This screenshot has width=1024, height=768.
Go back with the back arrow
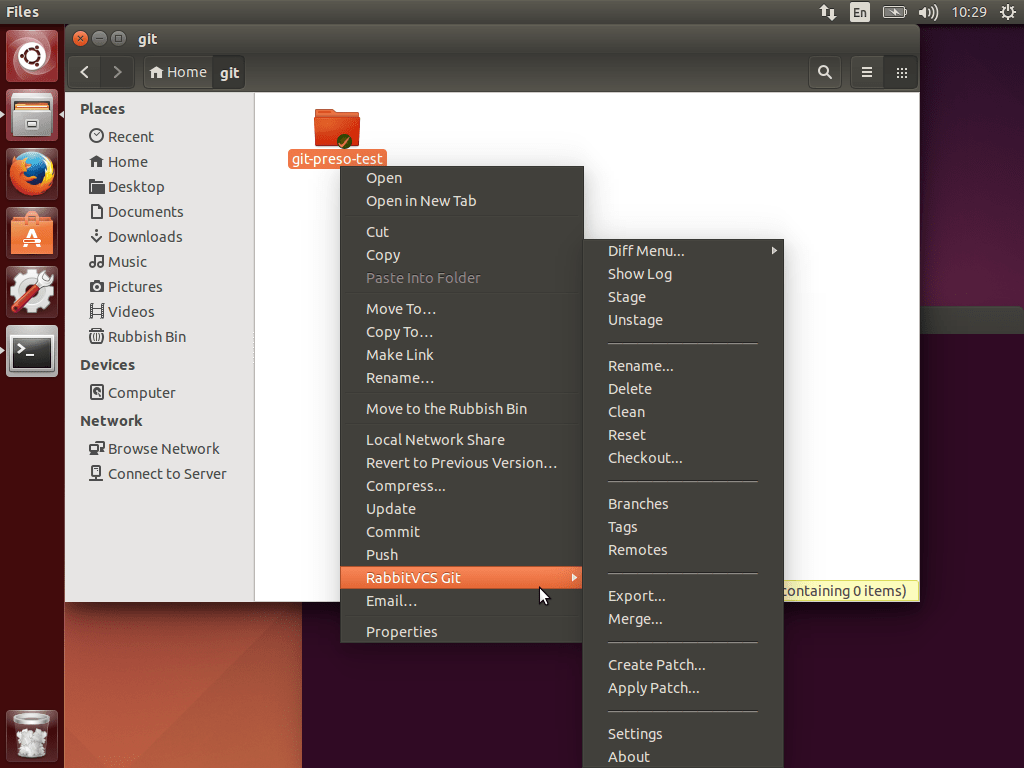(84, 72)
